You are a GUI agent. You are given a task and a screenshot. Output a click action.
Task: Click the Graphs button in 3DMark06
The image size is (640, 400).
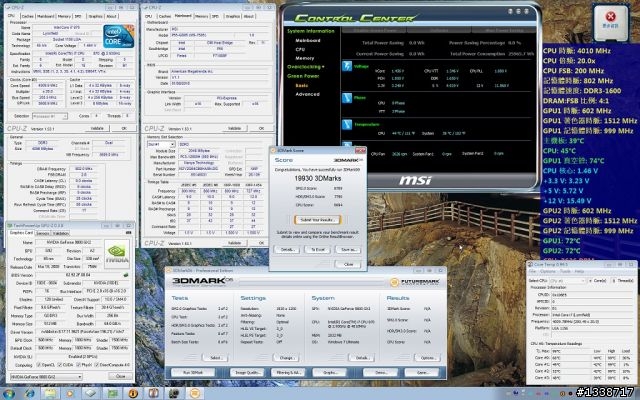330,373
